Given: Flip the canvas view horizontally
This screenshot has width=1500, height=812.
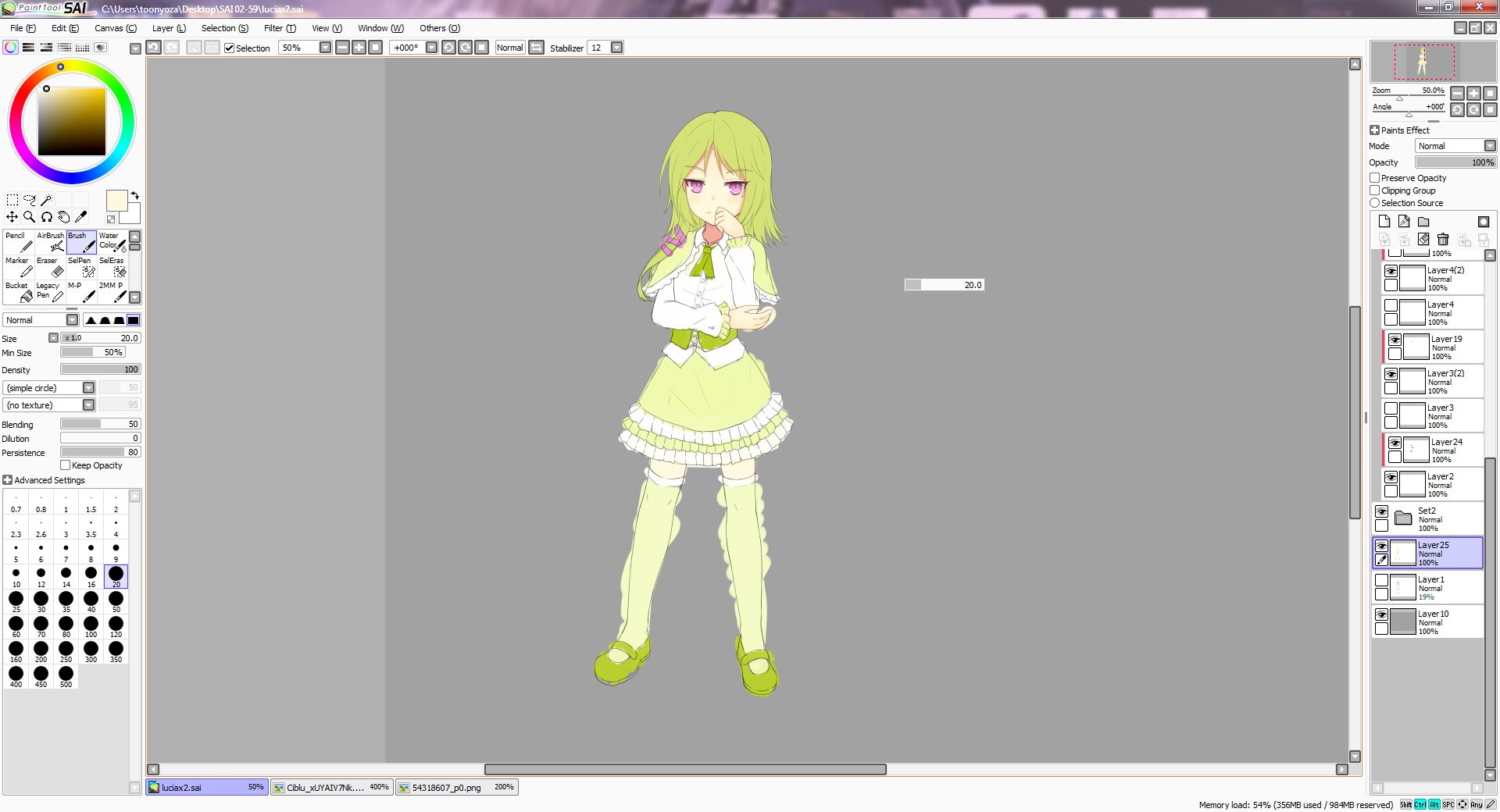Looking at the screenshot, I should click(537, 48).
